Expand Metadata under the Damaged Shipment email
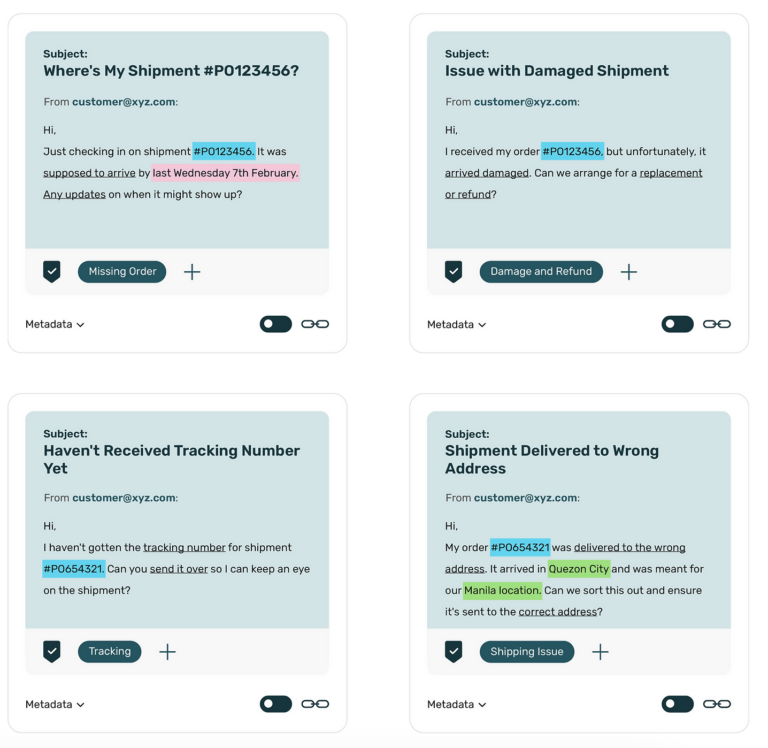 [456, 324]
